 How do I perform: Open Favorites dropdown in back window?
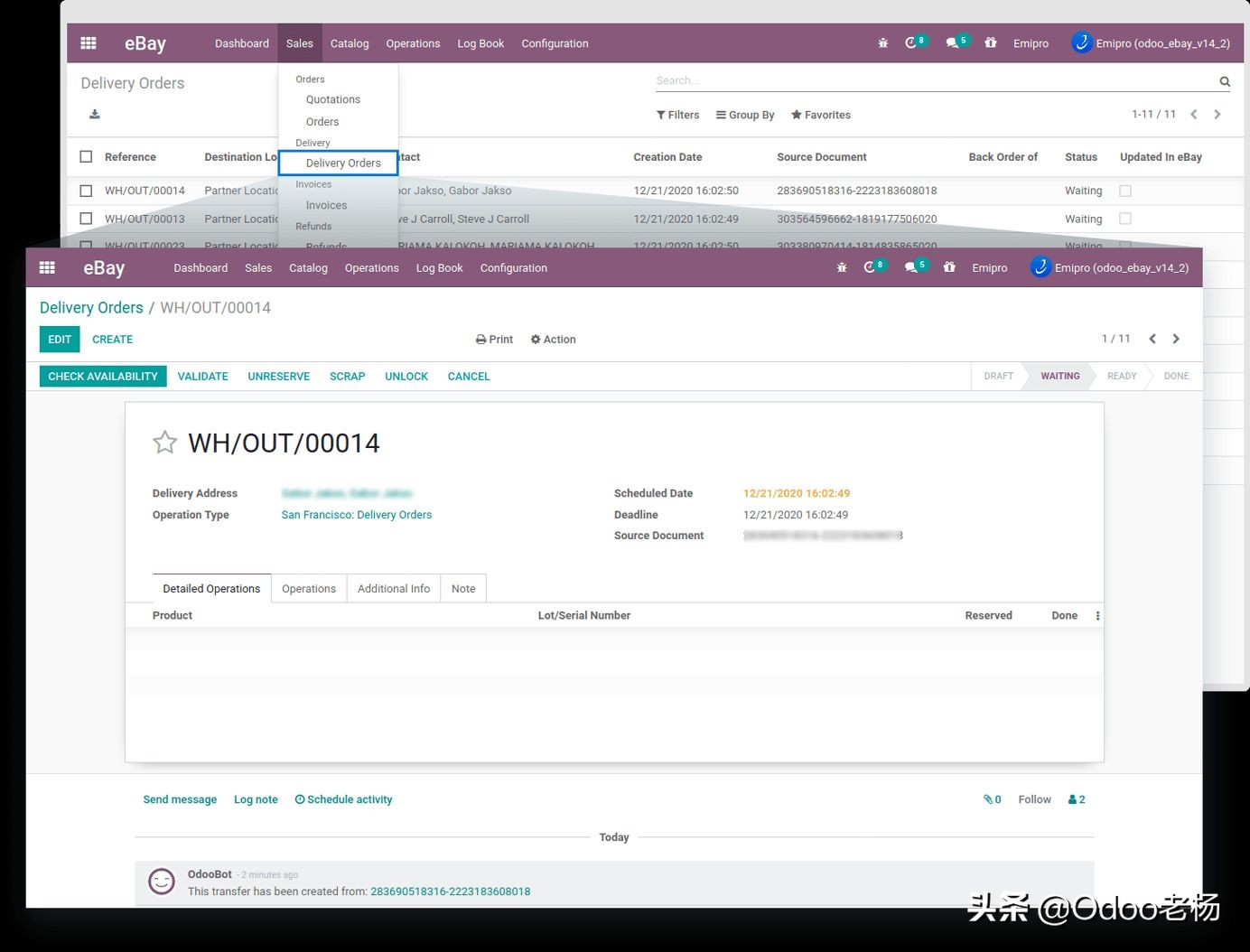[821, 115]
